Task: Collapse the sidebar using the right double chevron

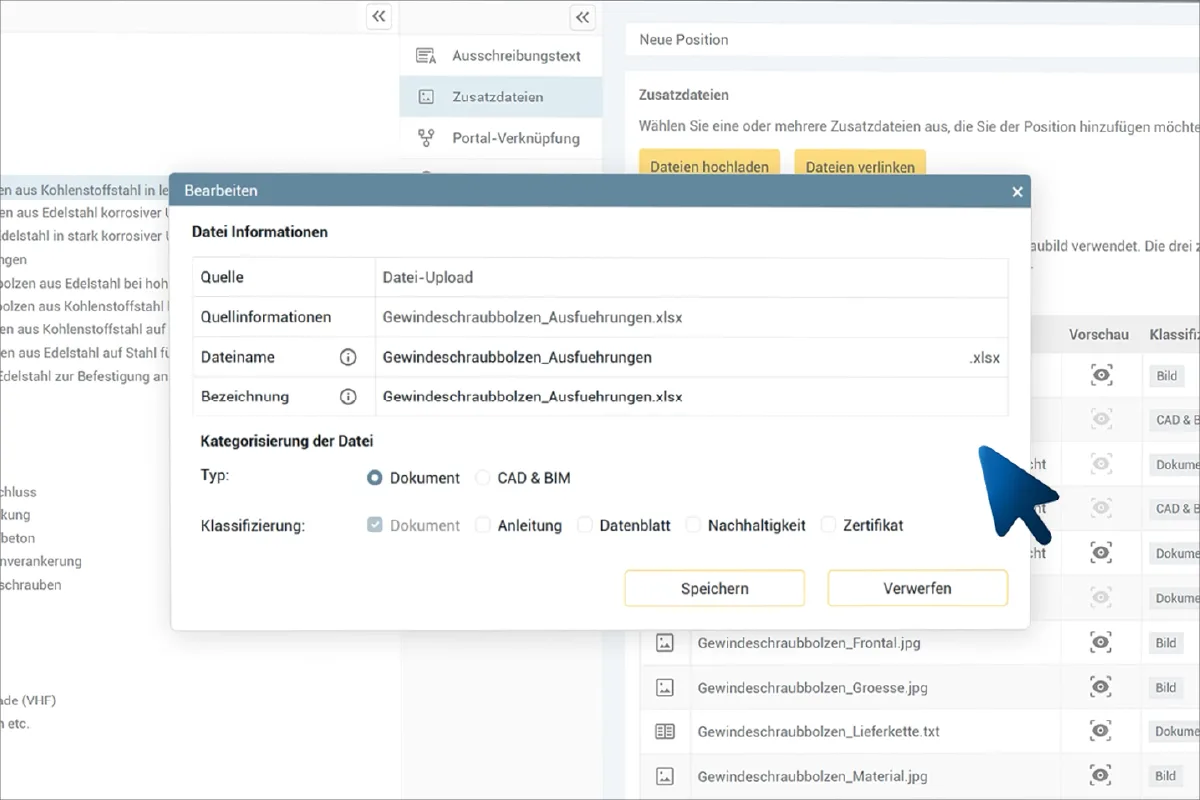Action: click(582, 16)
